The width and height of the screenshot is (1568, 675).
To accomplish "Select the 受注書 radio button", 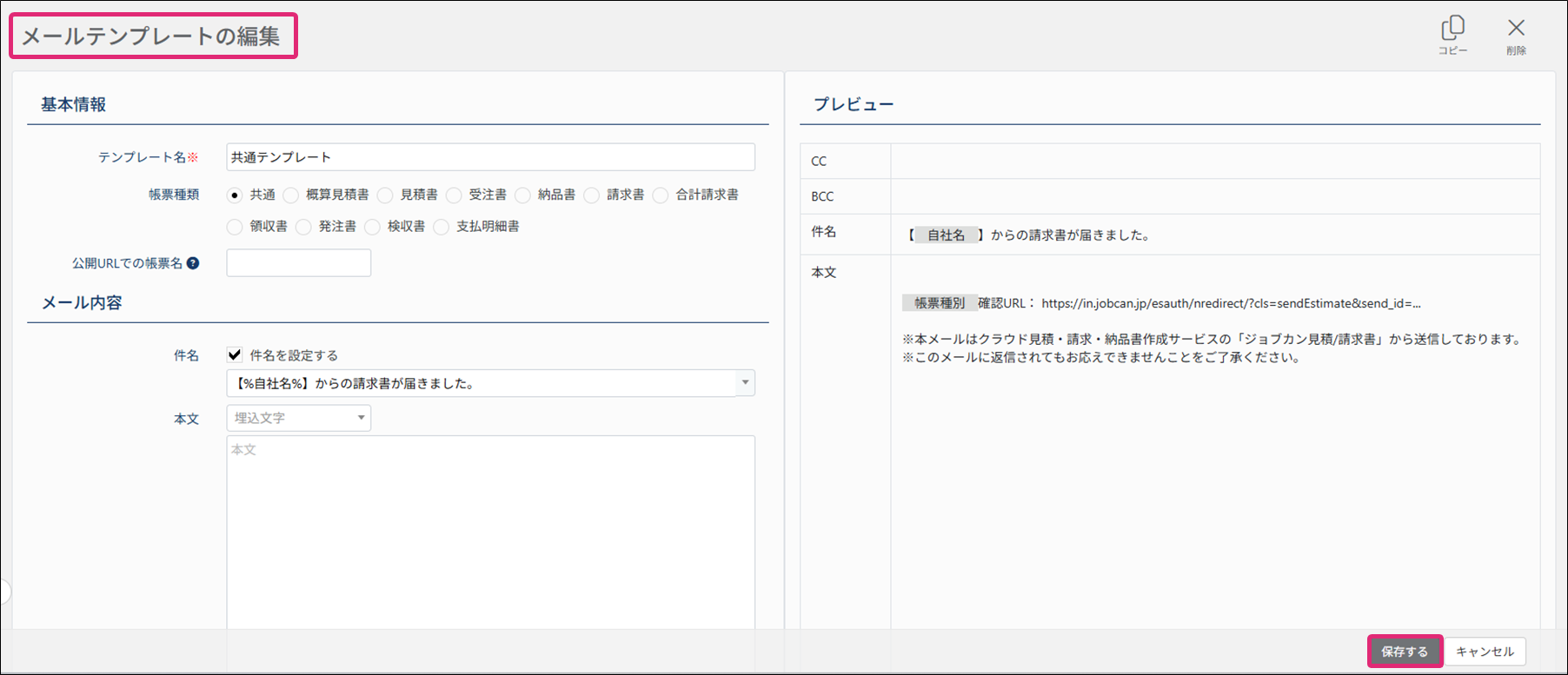I will pos(454,195).
